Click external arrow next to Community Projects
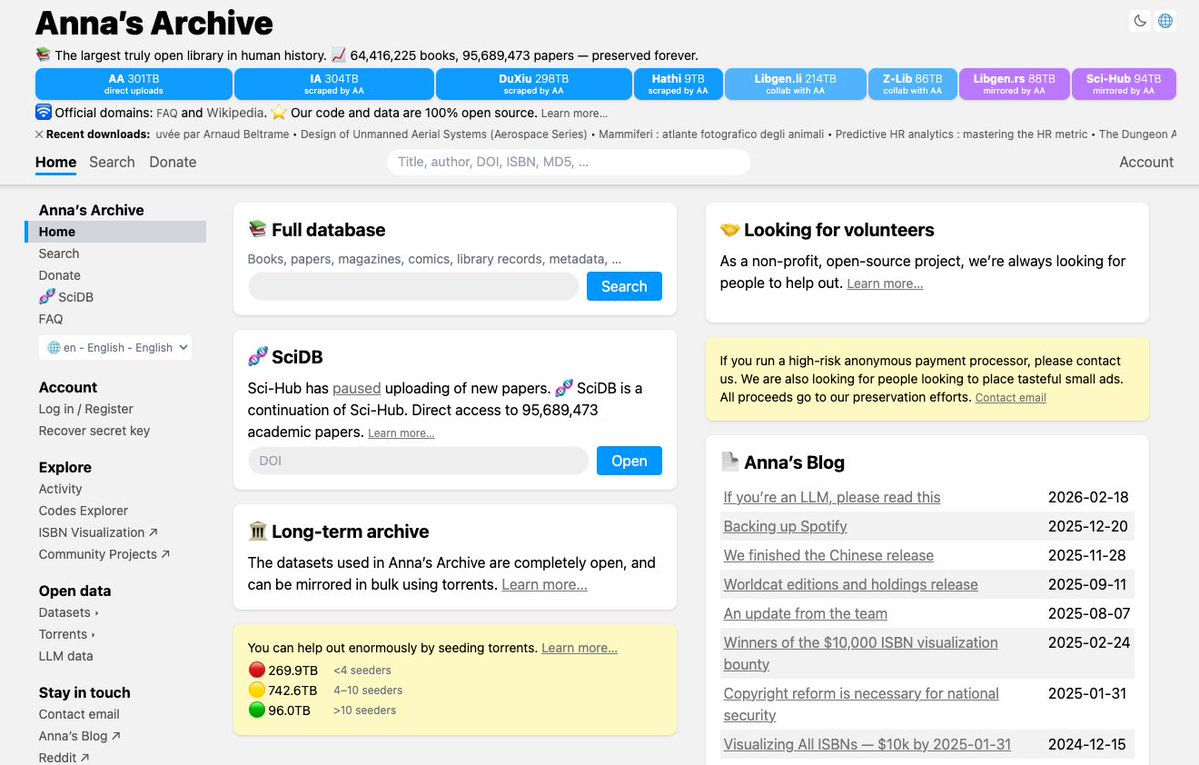The height and width of the screenshot is (765, 1199). pyautogui.click(x=165, y=554)
